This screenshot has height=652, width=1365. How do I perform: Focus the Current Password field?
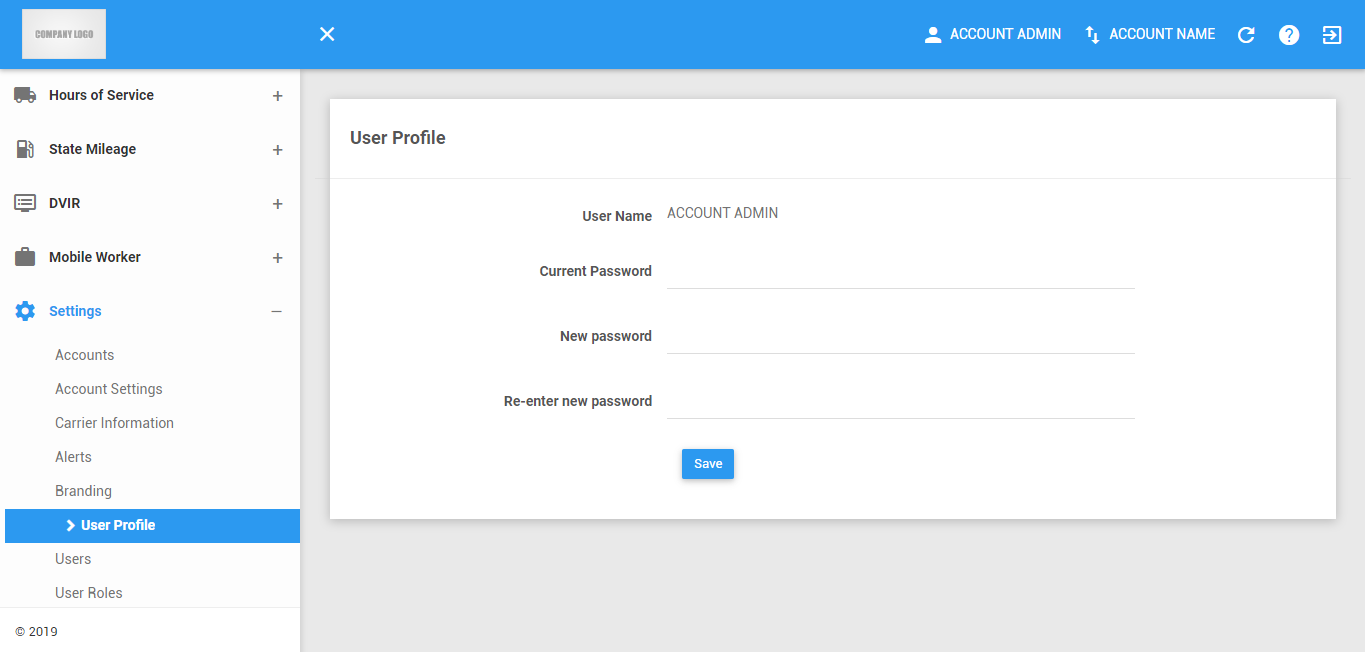pyautogui.click(x=900, y=271)
